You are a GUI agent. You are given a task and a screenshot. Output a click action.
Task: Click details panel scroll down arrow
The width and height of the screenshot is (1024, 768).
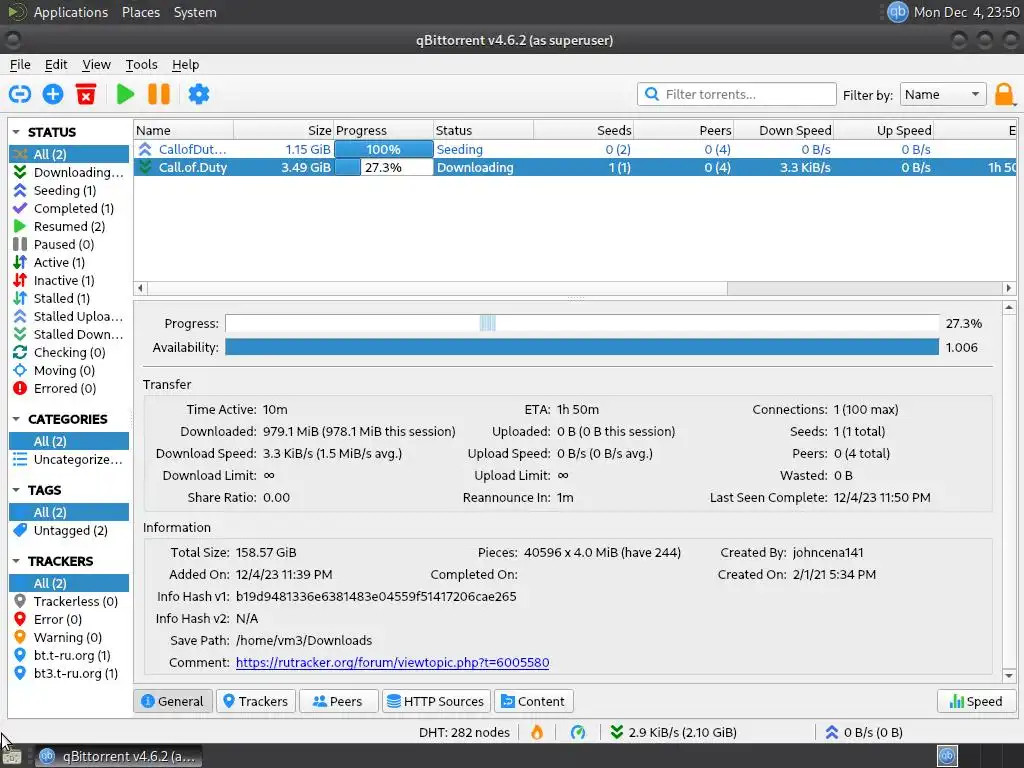1009,676
